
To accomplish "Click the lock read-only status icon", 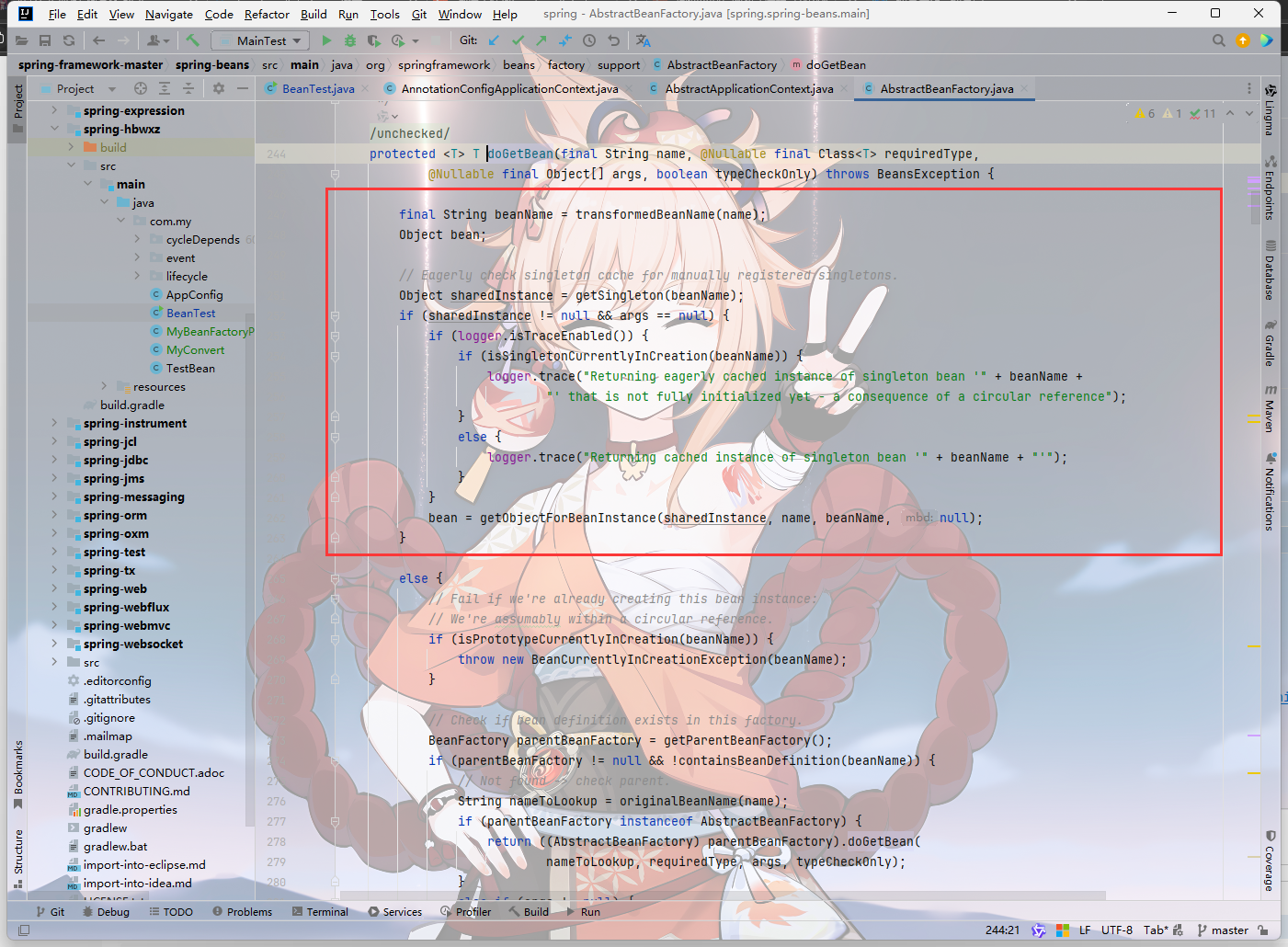I will (x=1263, y=930).
